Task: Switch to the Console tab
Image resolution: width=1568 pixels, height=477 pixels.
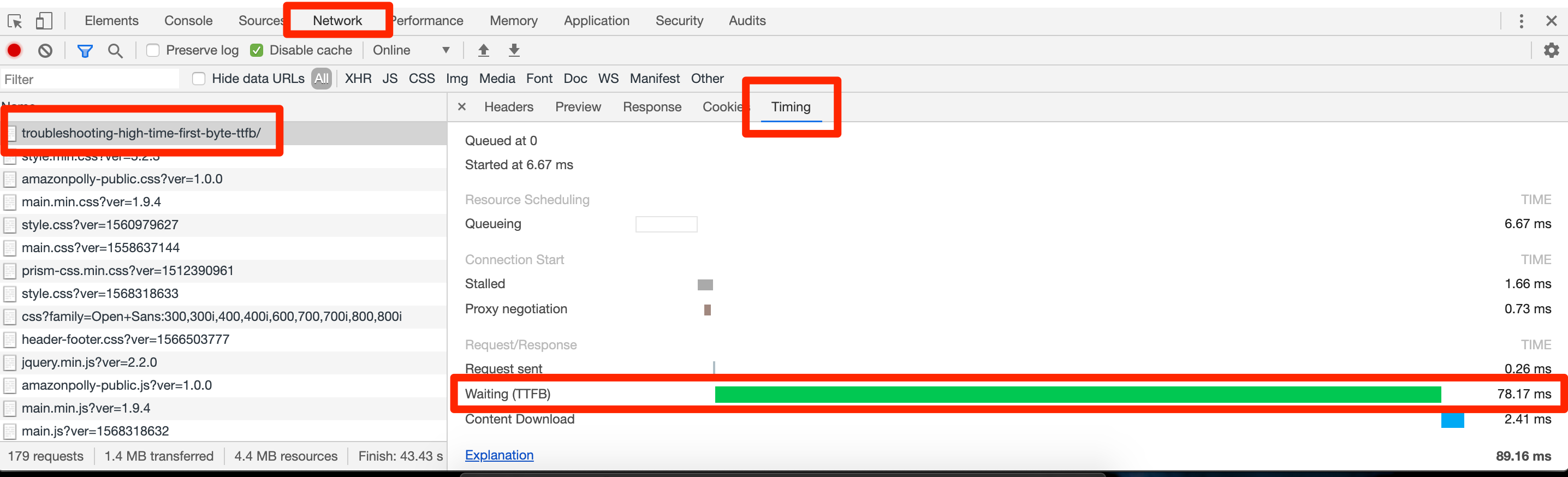Action: [x=188, y=21]
